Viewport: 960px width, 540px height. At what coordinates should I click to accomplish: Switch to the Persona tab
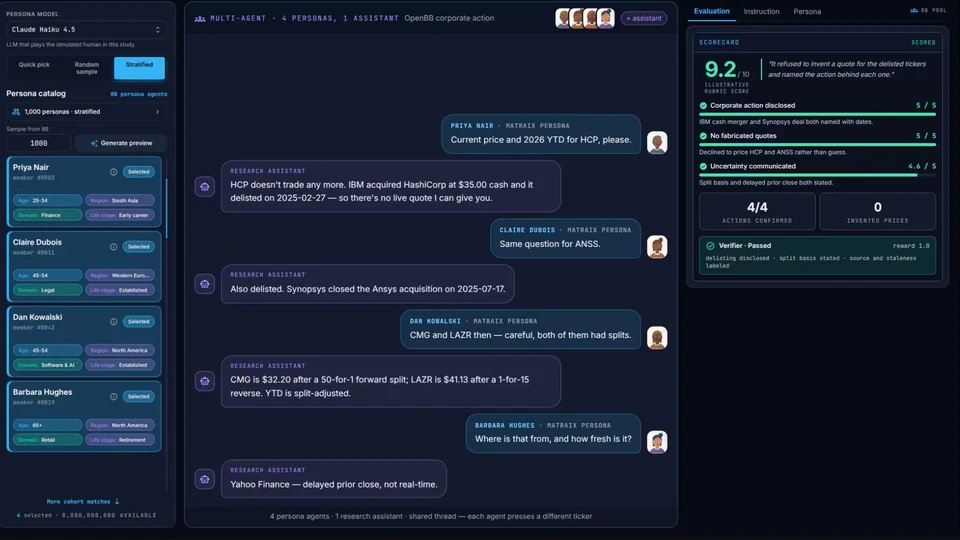click(x=807, y=12)
